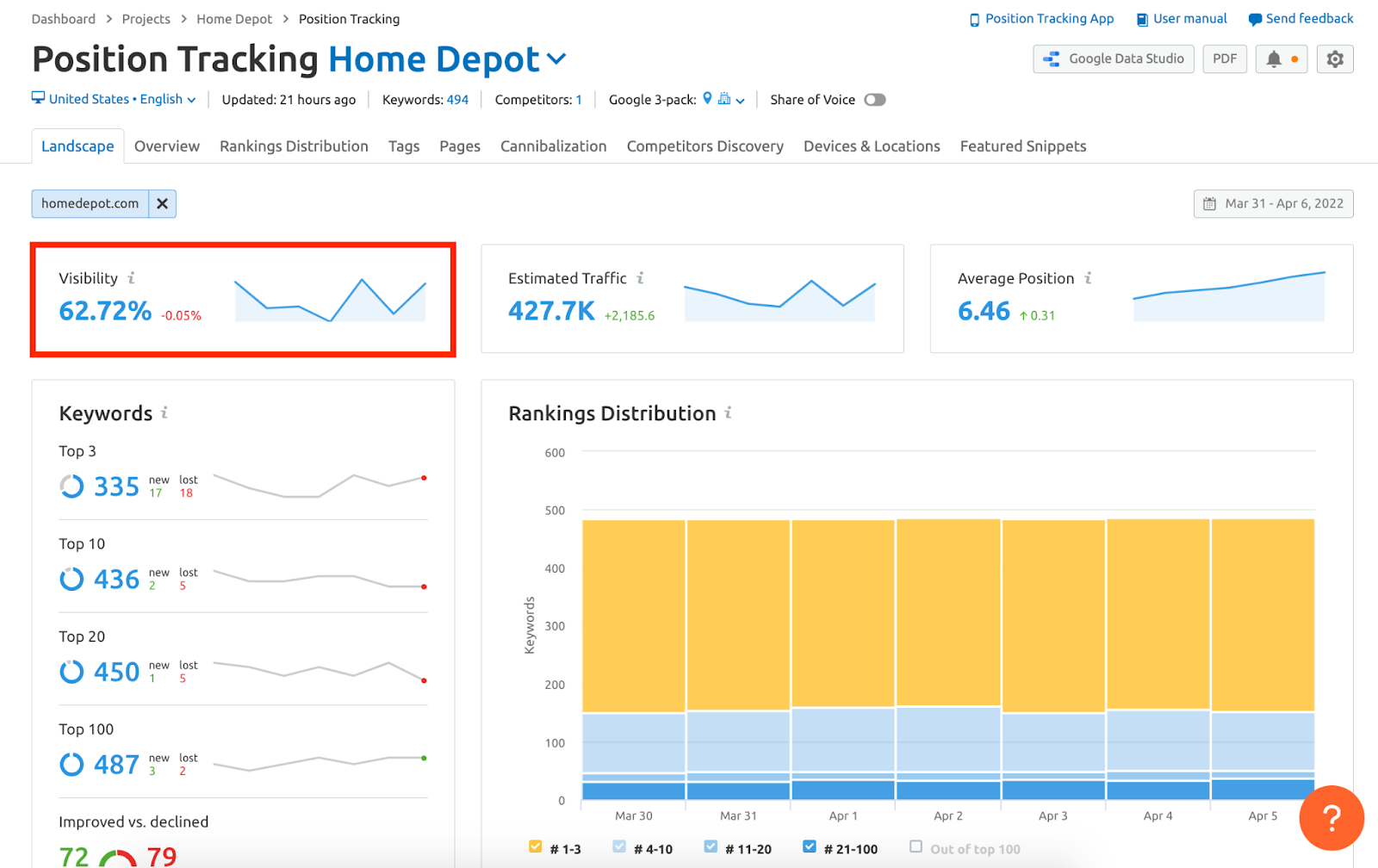
Task: Click Rankings Distribution info icon
Action: (x=728, y=412)
